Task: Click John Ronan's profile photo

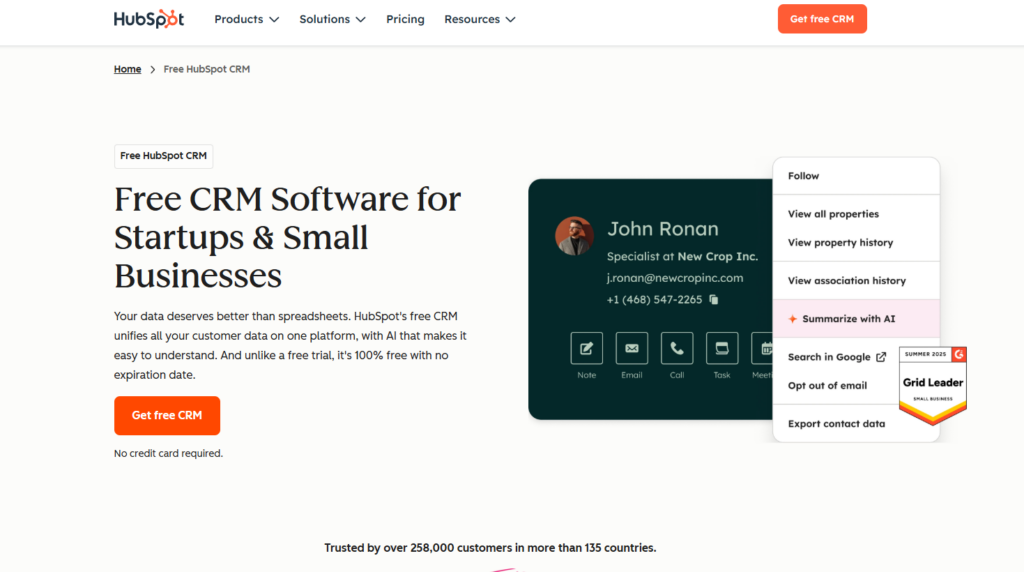Action: pyautogui.click(x=575, y=236)
